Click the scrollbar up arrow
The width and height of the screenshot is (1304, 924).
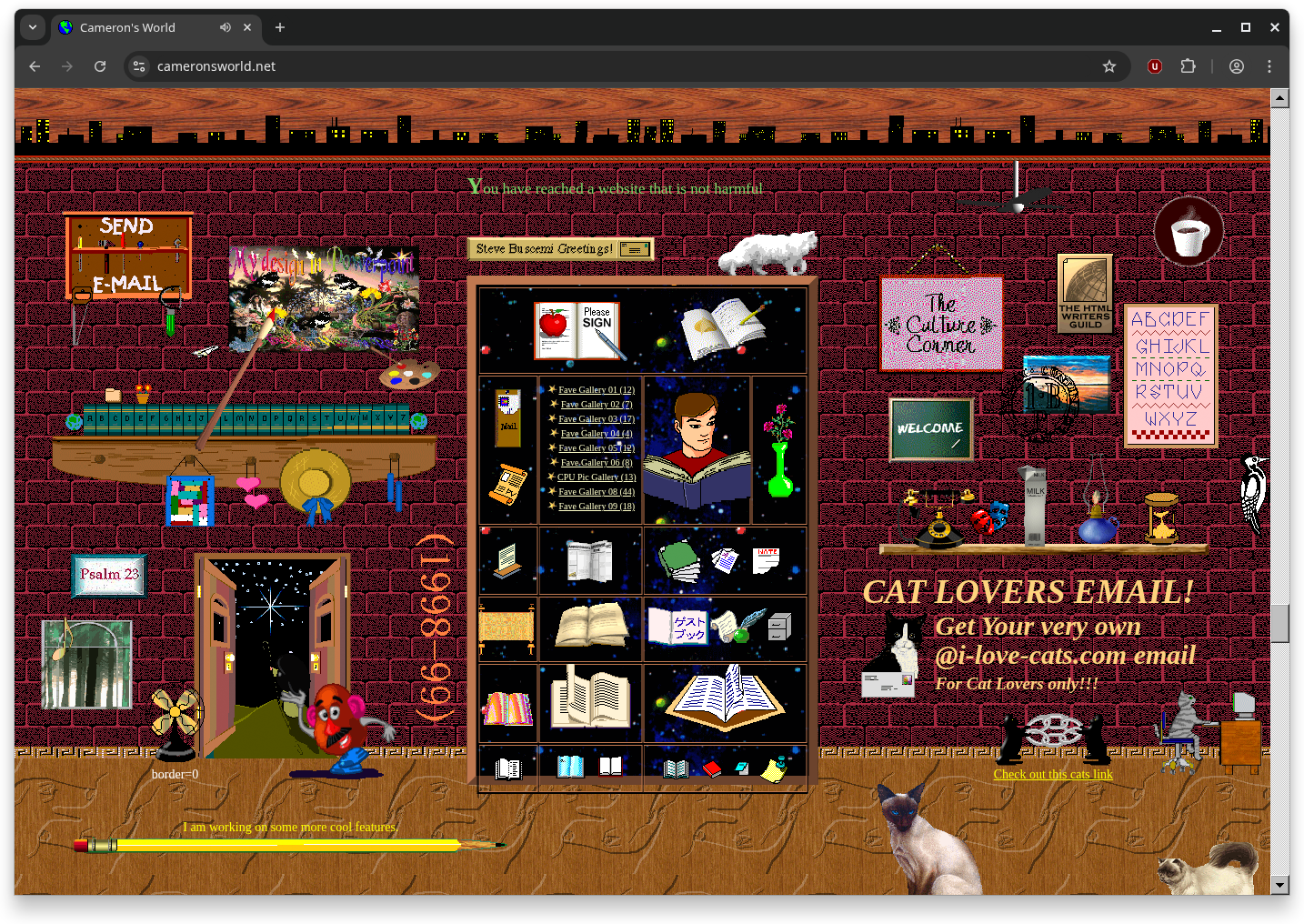(x=1280, y=98)
